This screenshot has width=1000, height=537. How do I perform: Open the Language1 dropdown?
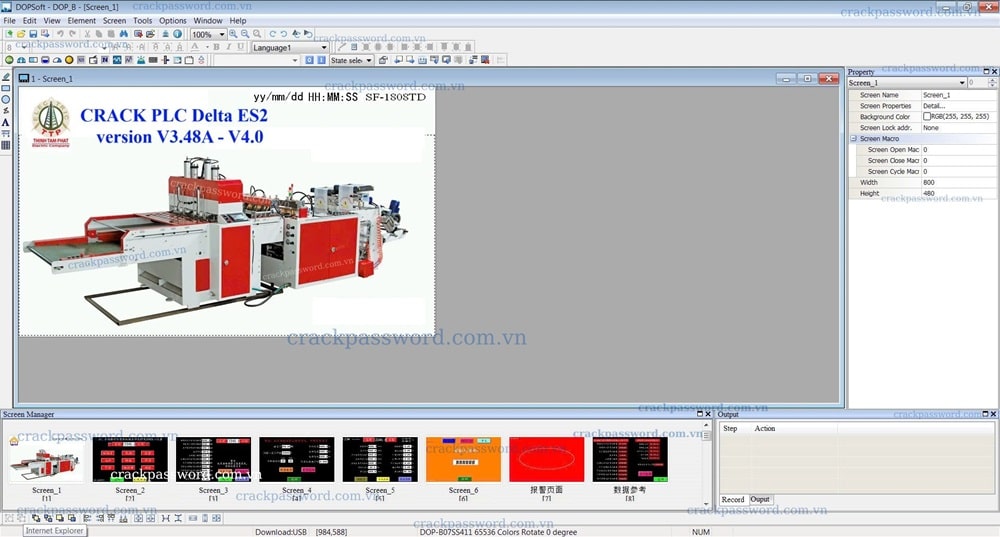[323, 47]
